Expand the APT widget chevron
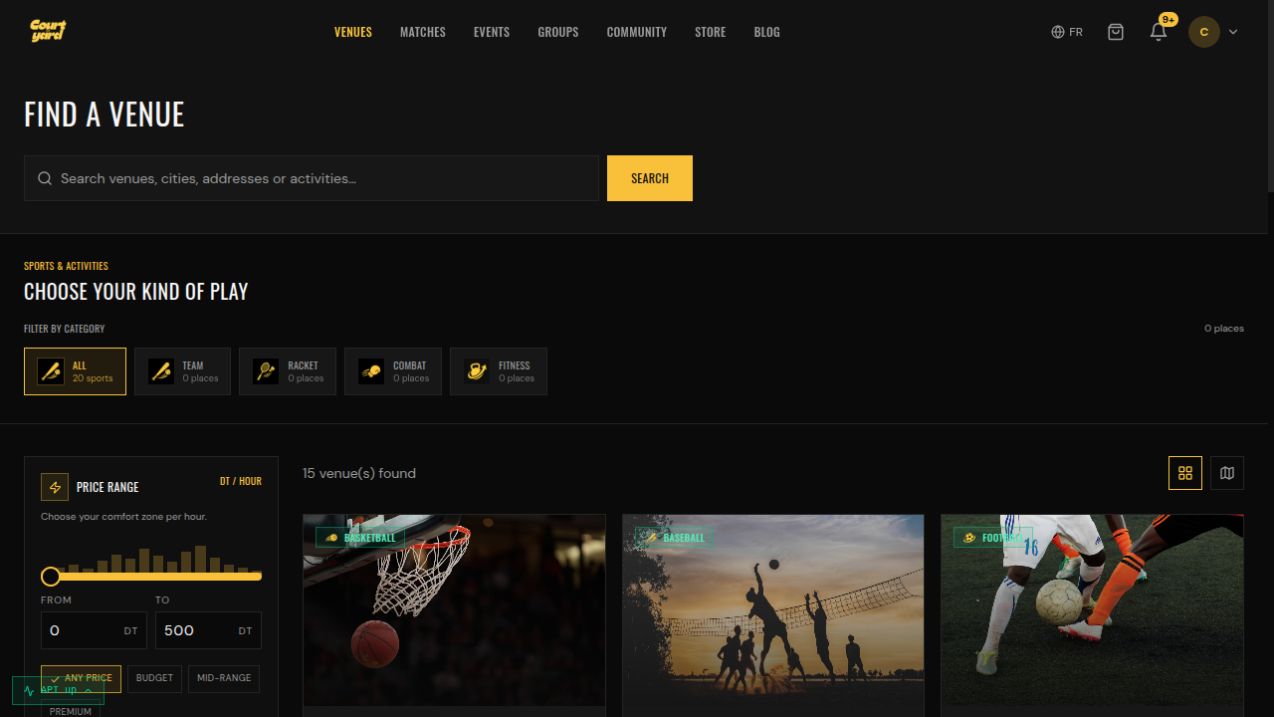This screenshot has height=717, width=1274. click(88, 691)
